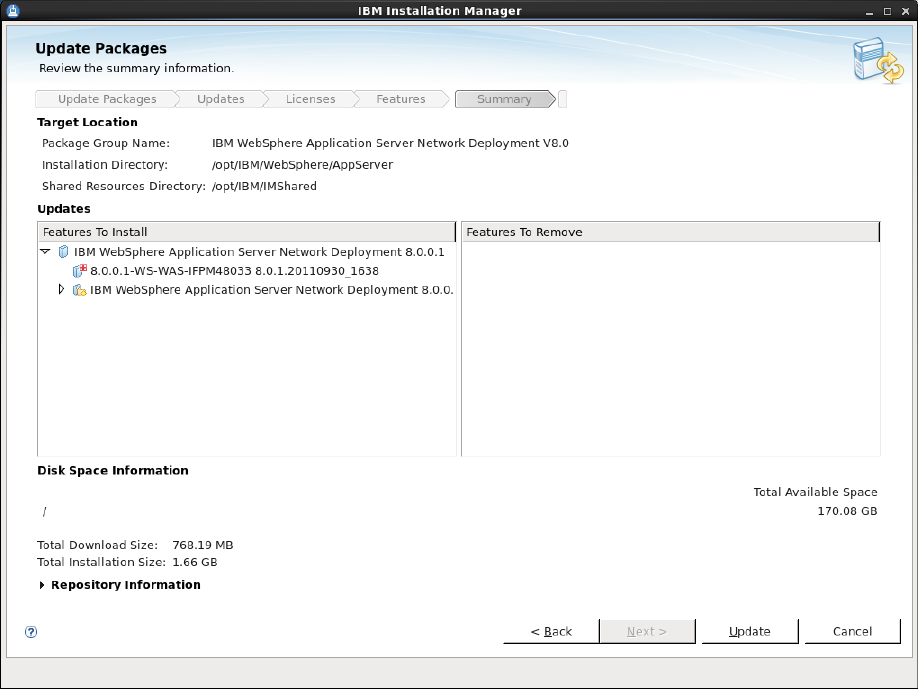Image resolution: width=918 pixels, height=689 pixels.
Task: Click the Cancel button
Action: (x=852, y=631)
